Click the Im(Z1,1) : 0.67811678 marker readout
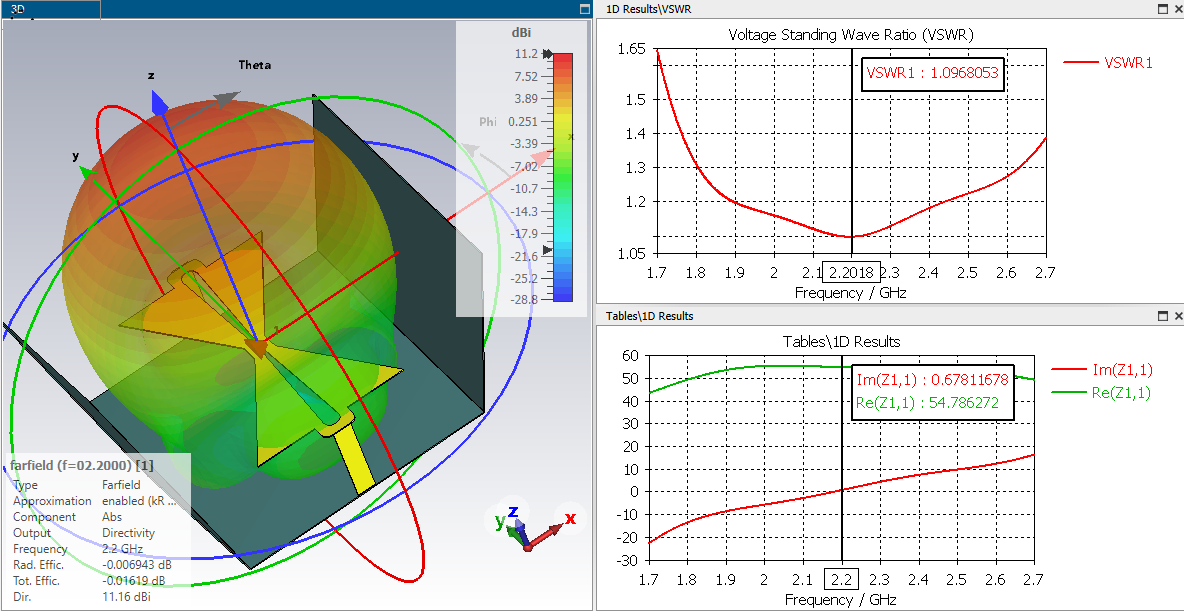The height and width of the screenshot is (611, 1184). click(933, 378)
